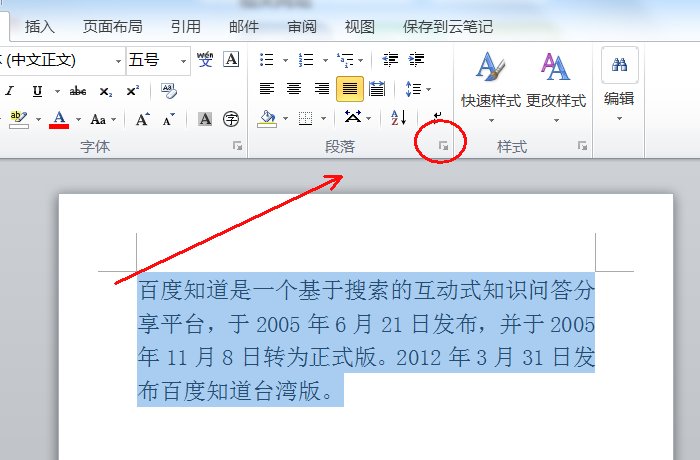Click the selected document text paragraph
This screenshot has width=700, height=460.
pyautogui.click(x=366, y=339)
